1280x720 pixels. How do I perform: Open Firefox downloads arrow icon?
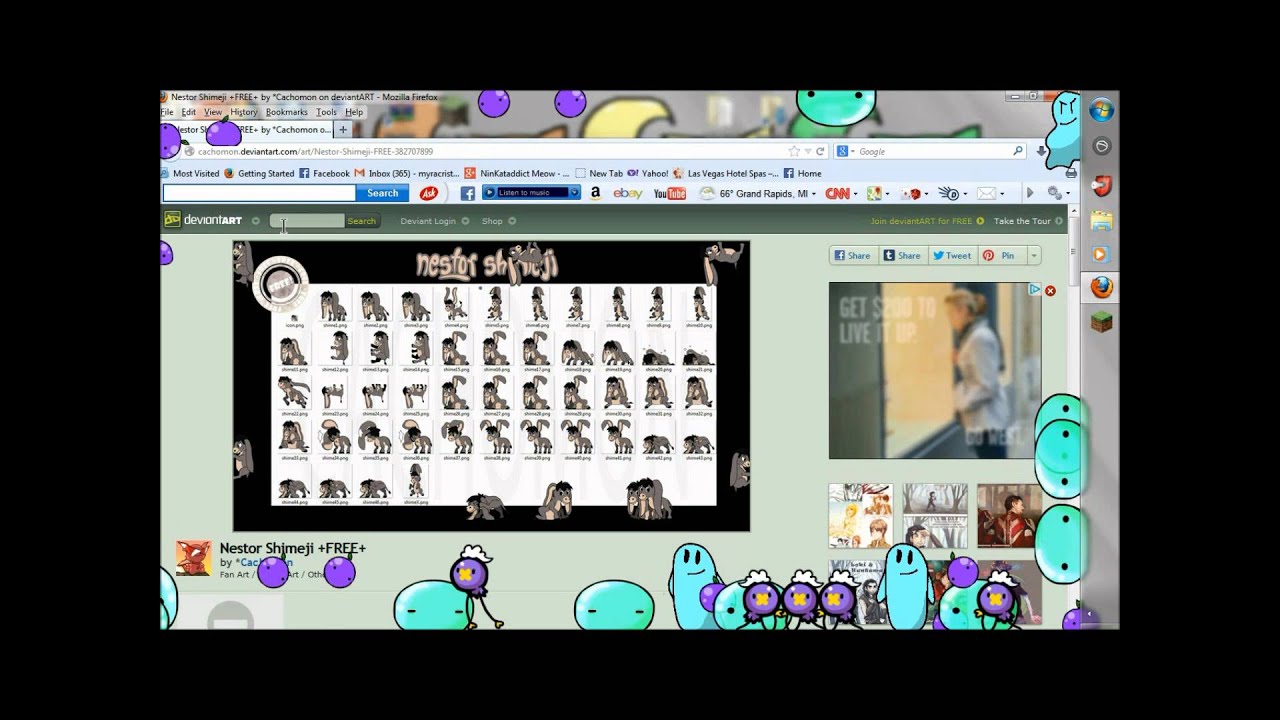tap(1041, 151)
